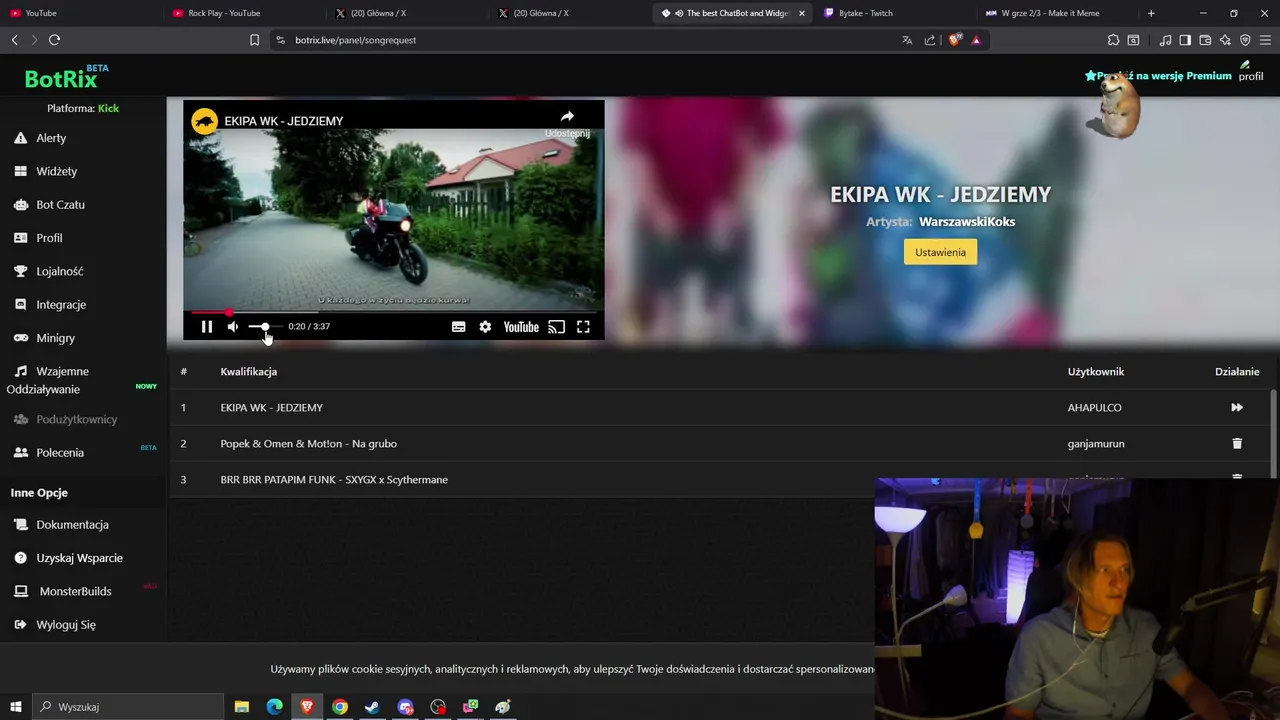
Task: Select Przejdź na wersję Premium link
Action: [x=1158, y=76]
